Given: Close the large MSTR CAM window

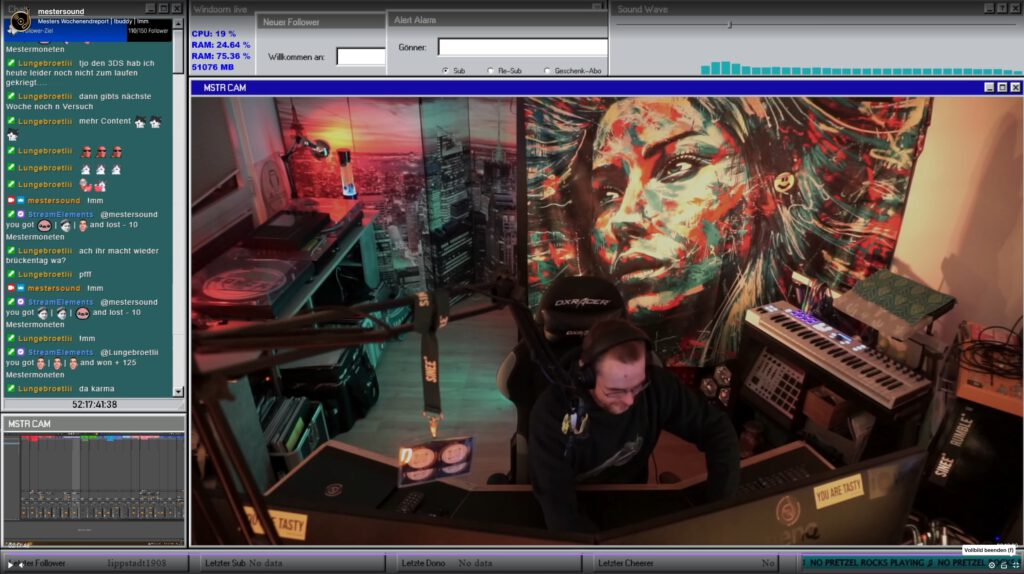Looking at the screenshot, I should tap(1016, 88).
